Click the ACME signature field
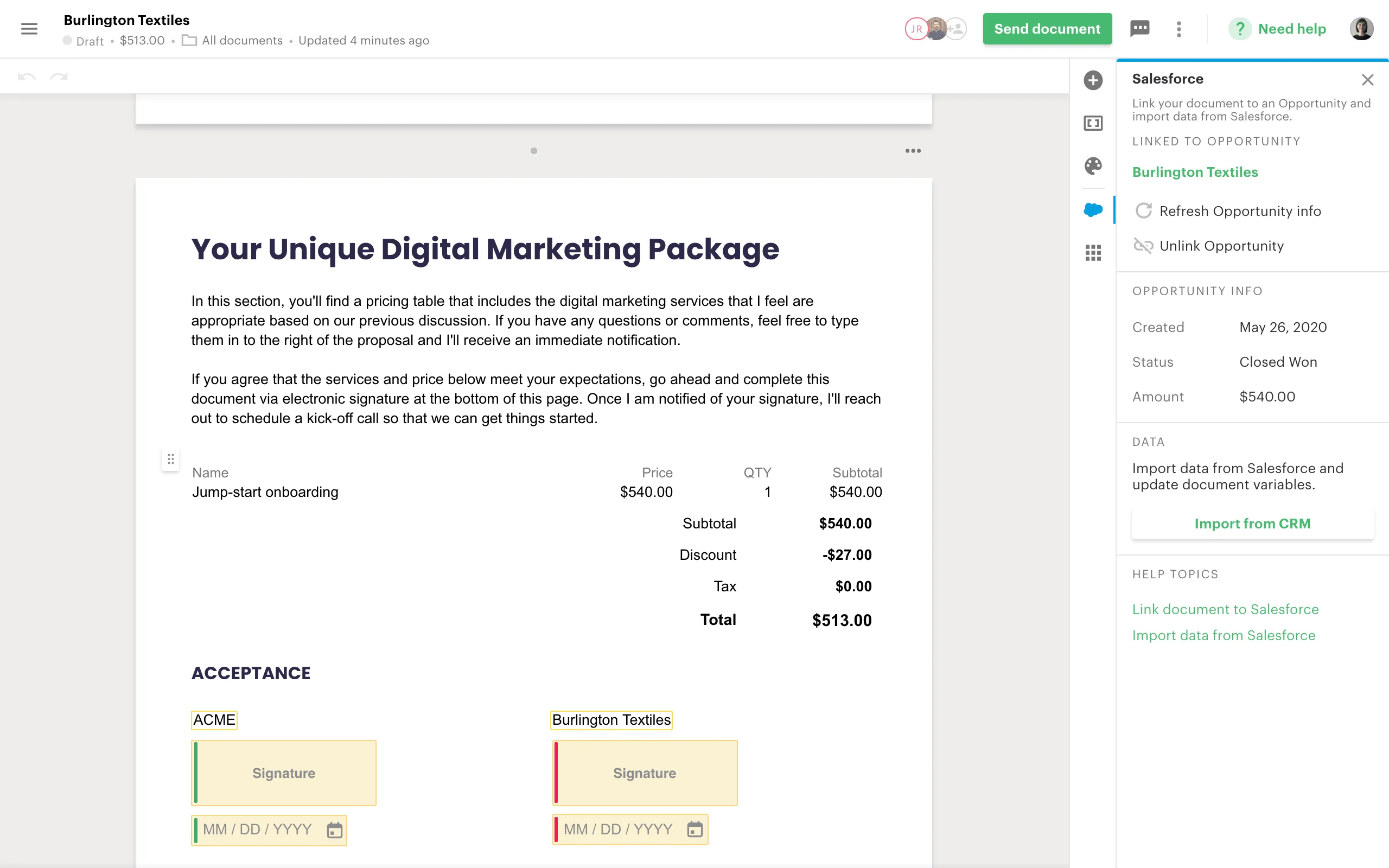 point(284,773)
